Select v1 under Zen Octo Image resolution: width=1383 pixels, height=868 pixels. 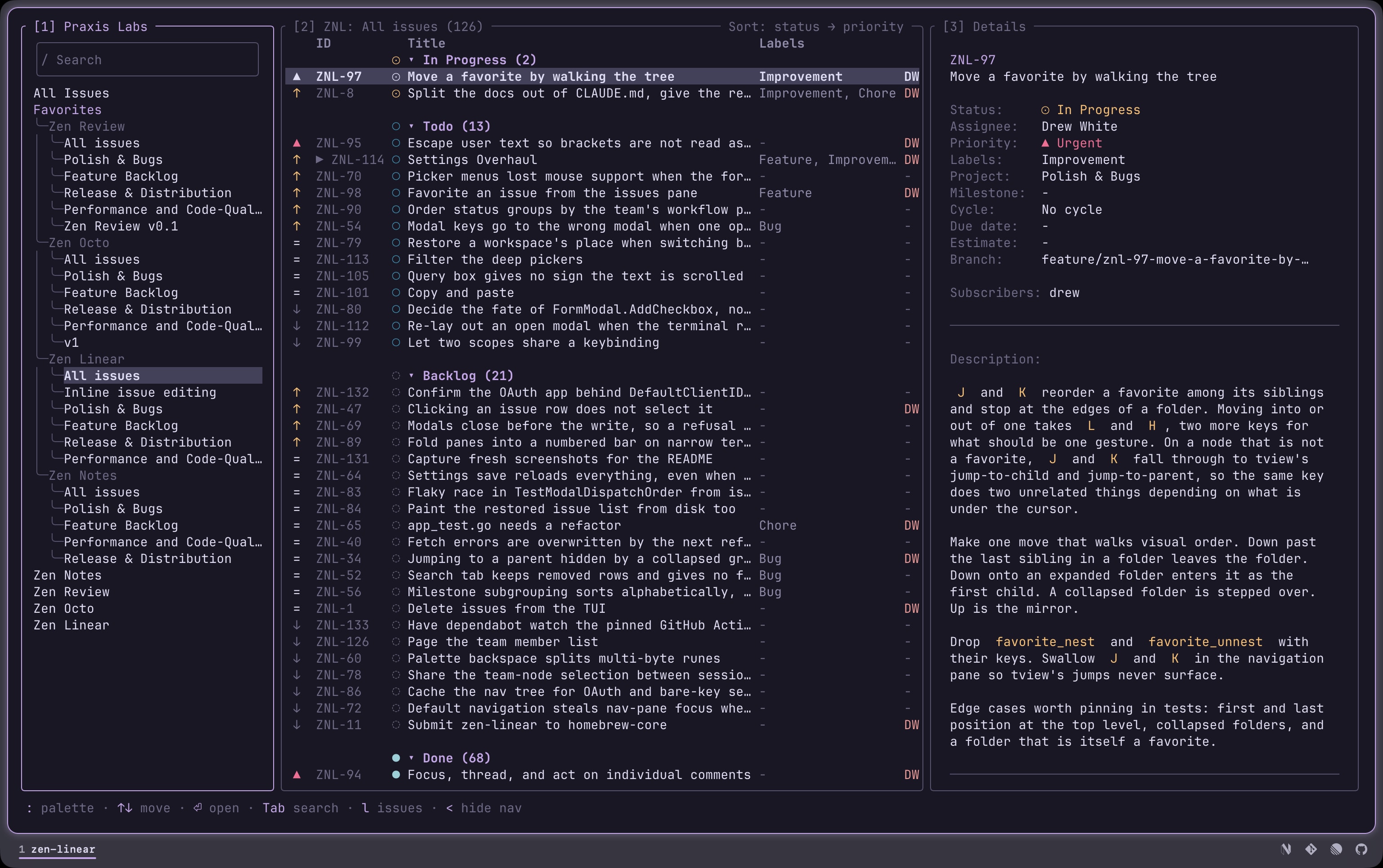click(71, 343)
